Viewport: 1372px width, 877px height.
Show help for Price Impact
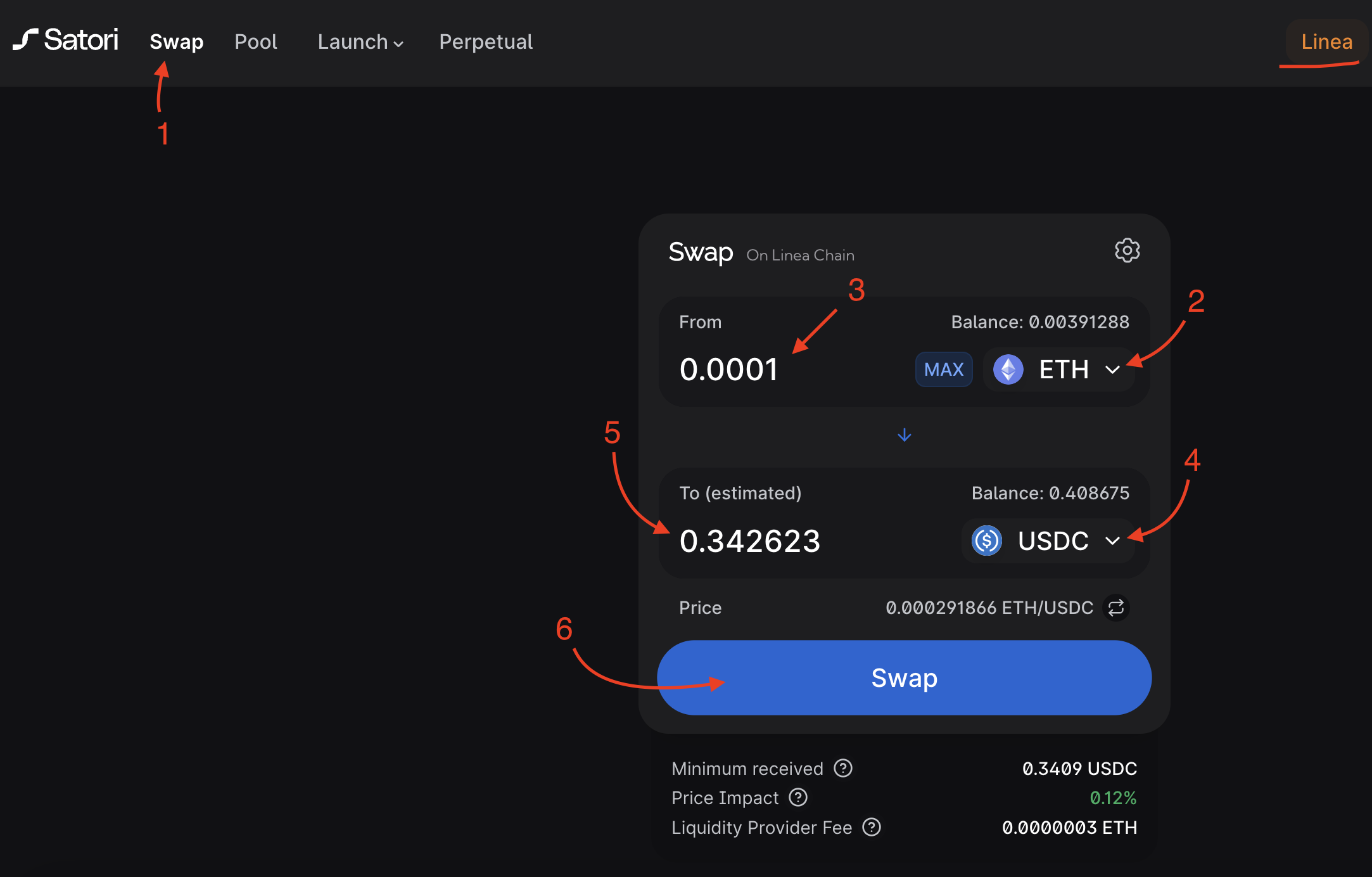coord(798,797)
